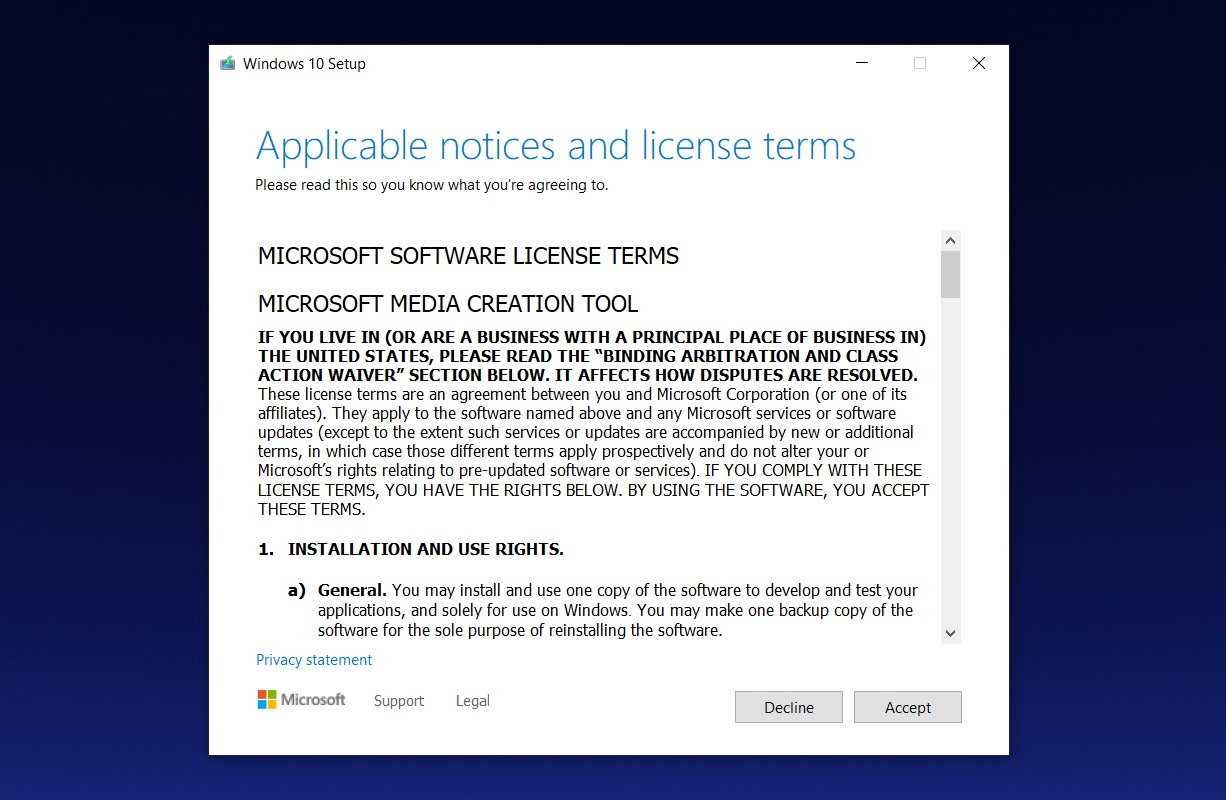Viewport: 1226px width, 800px height.
Task: Open the Privacy statement link
Action: (314, 660)
